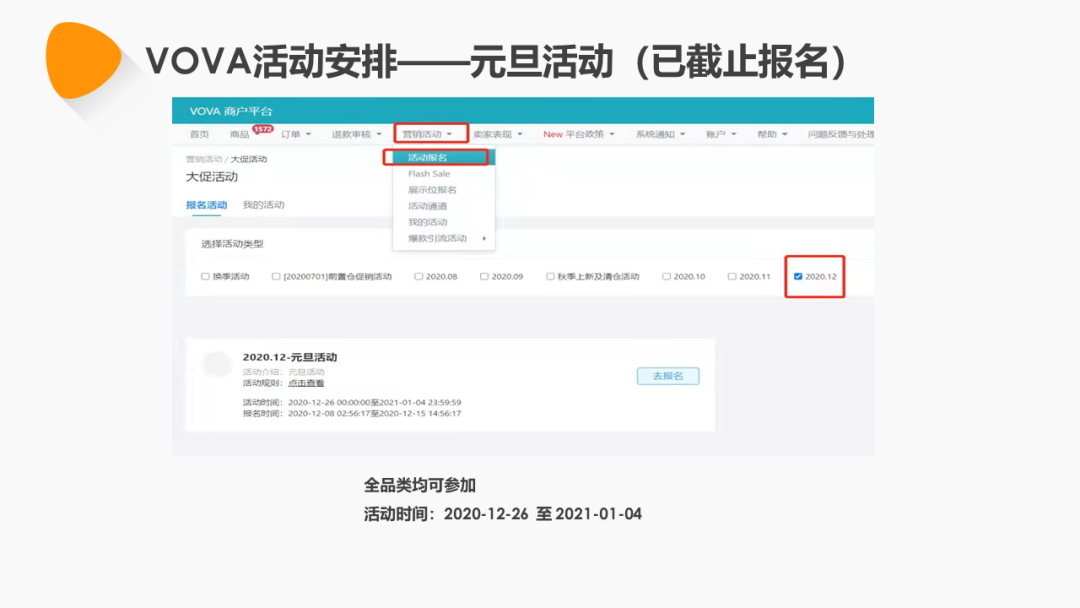The image size is (1080, 608).
Task: Select the 2020.09 checkbox
Action: point(484,277)
